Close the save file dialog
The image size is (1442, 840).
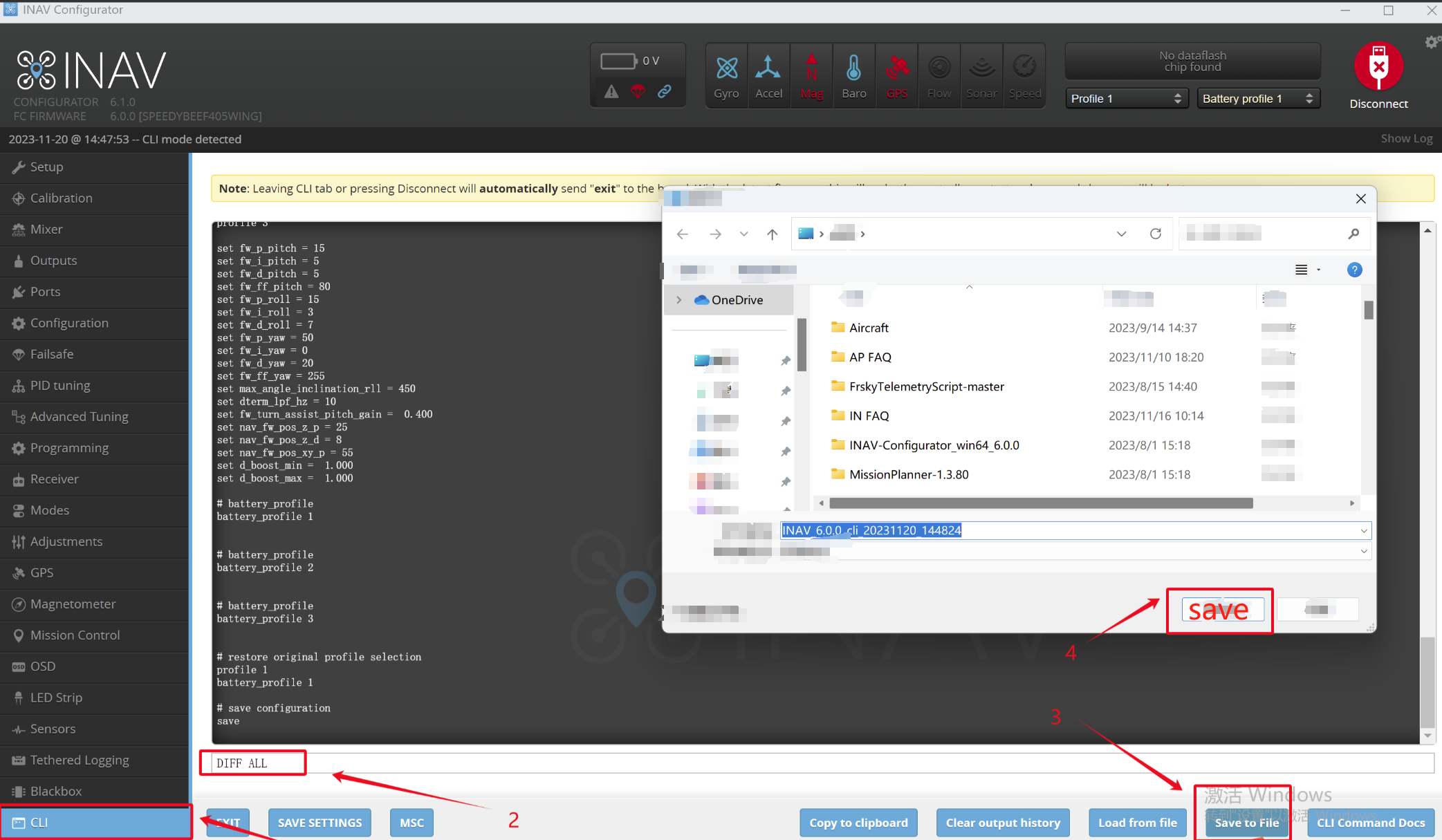coord(1360,198)
